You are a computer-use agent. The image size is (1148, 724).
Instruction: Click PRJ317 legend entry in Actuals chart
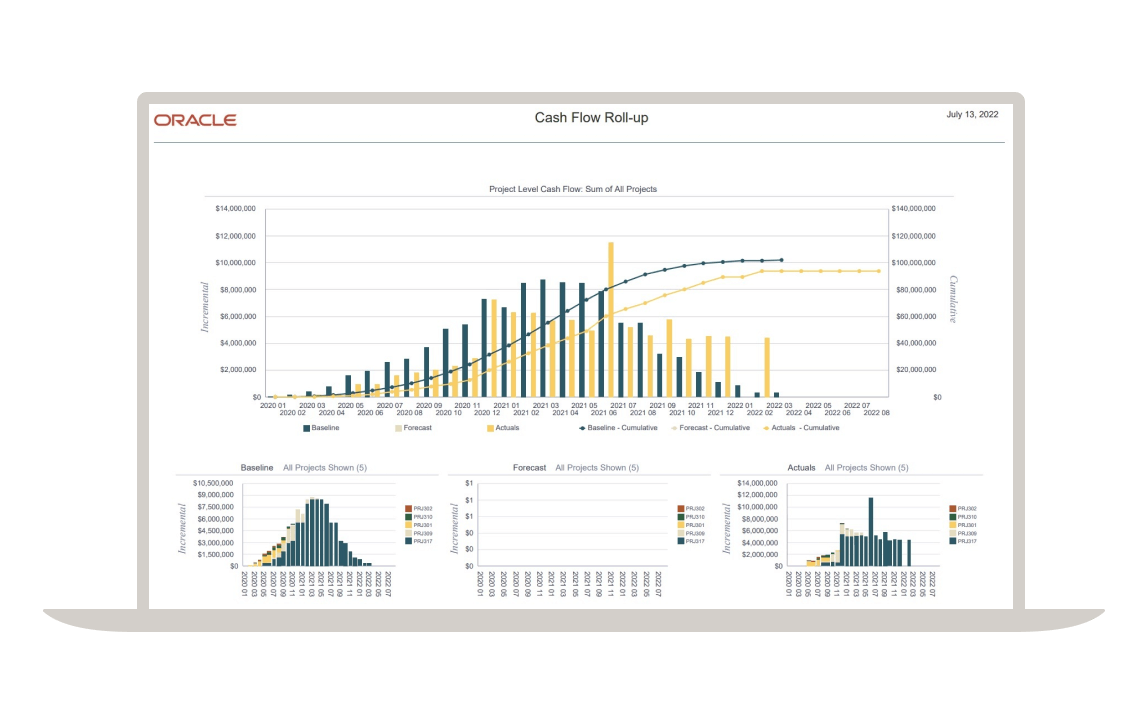(964, 541)
